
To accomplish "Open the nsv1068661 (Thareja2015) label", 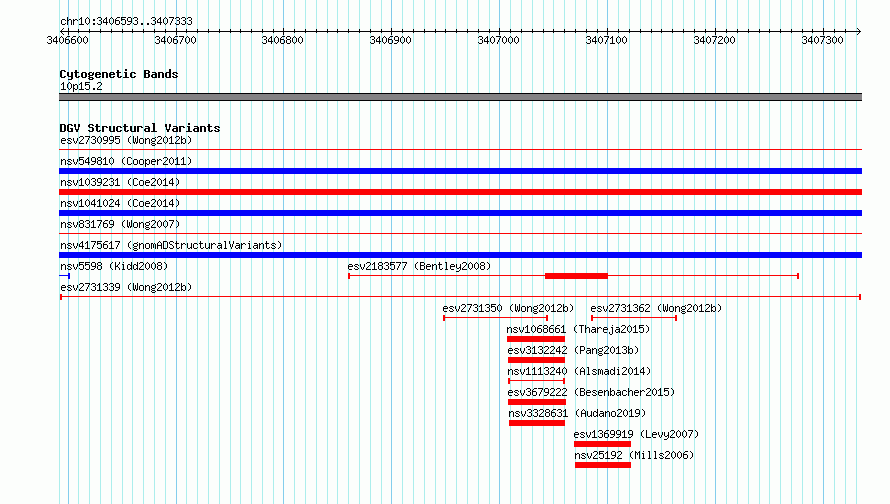I will point(578,329).
